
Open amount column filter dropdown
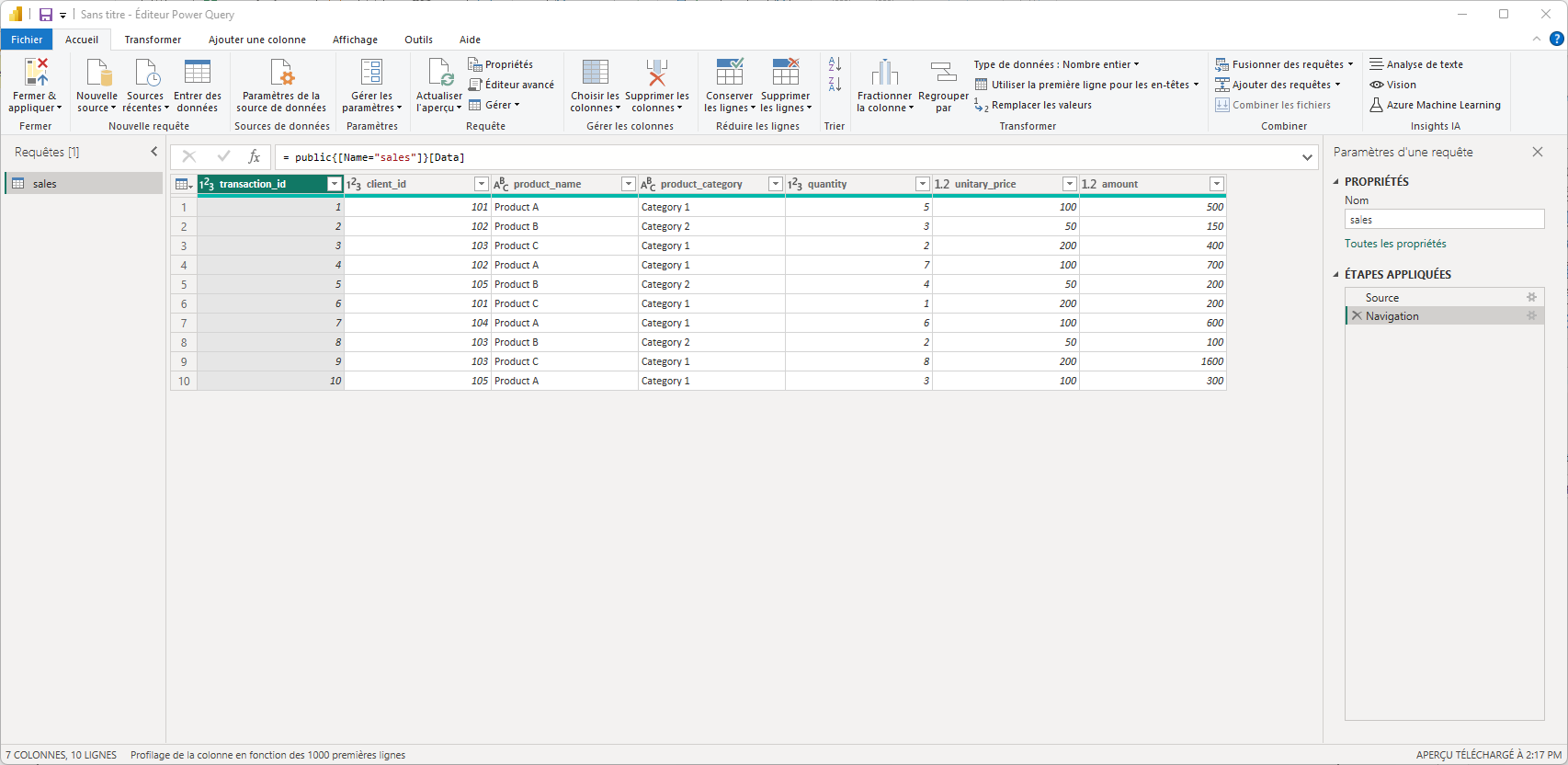pos(1217,184)
